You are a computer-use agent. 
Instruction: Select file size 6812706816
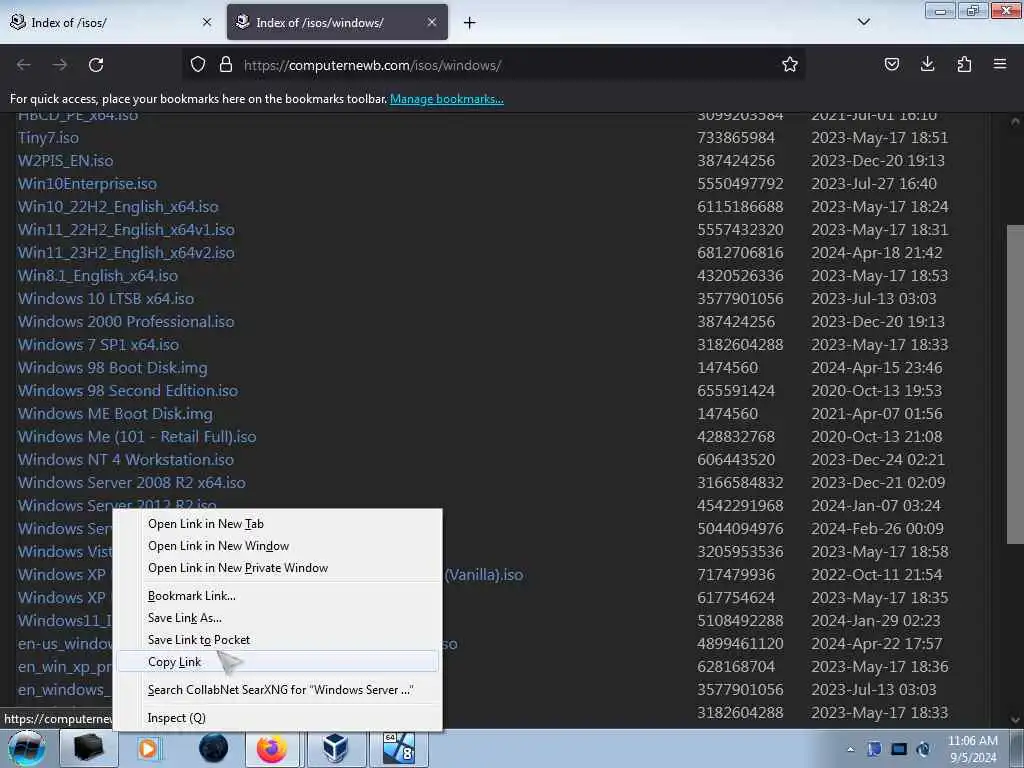click(740, 253)
